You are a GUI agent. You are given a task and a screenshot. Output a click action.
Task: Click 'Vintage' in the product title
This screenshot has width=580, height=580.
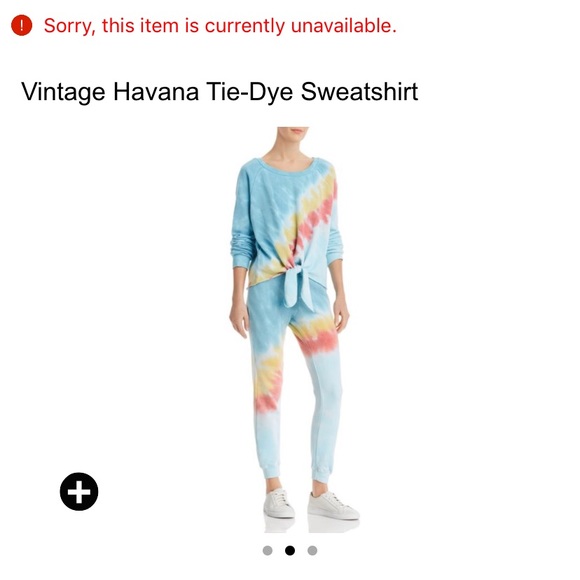coord(63,92)
